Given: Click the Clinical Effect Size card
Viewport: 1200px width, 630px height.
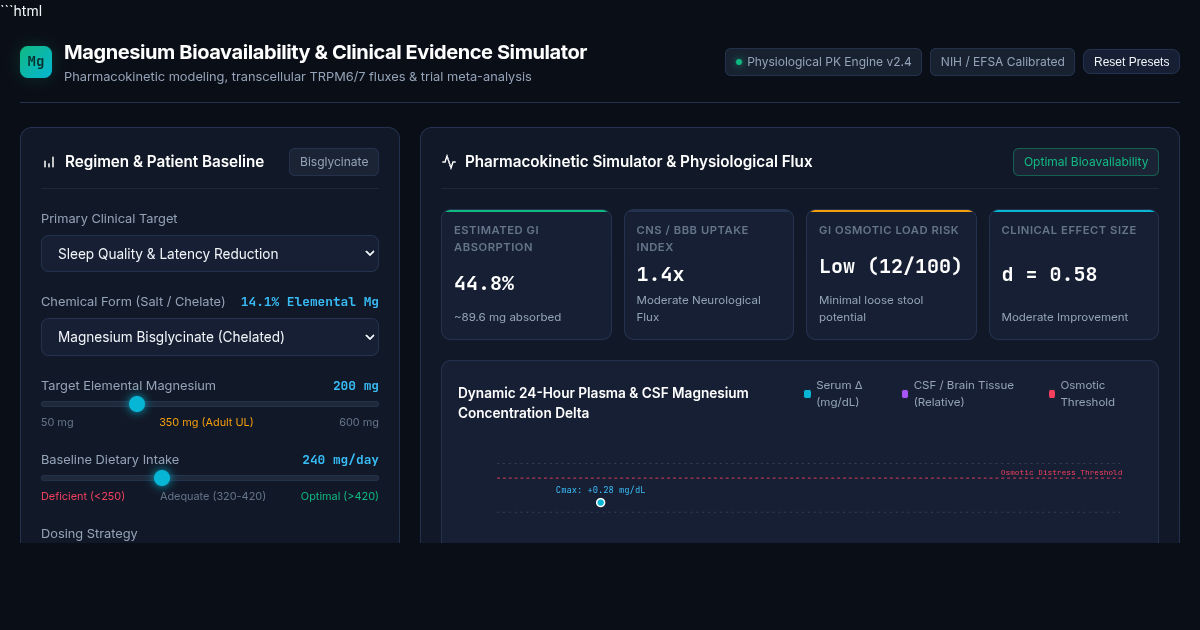Looking at the screenshot, I should coord(1074,275).
